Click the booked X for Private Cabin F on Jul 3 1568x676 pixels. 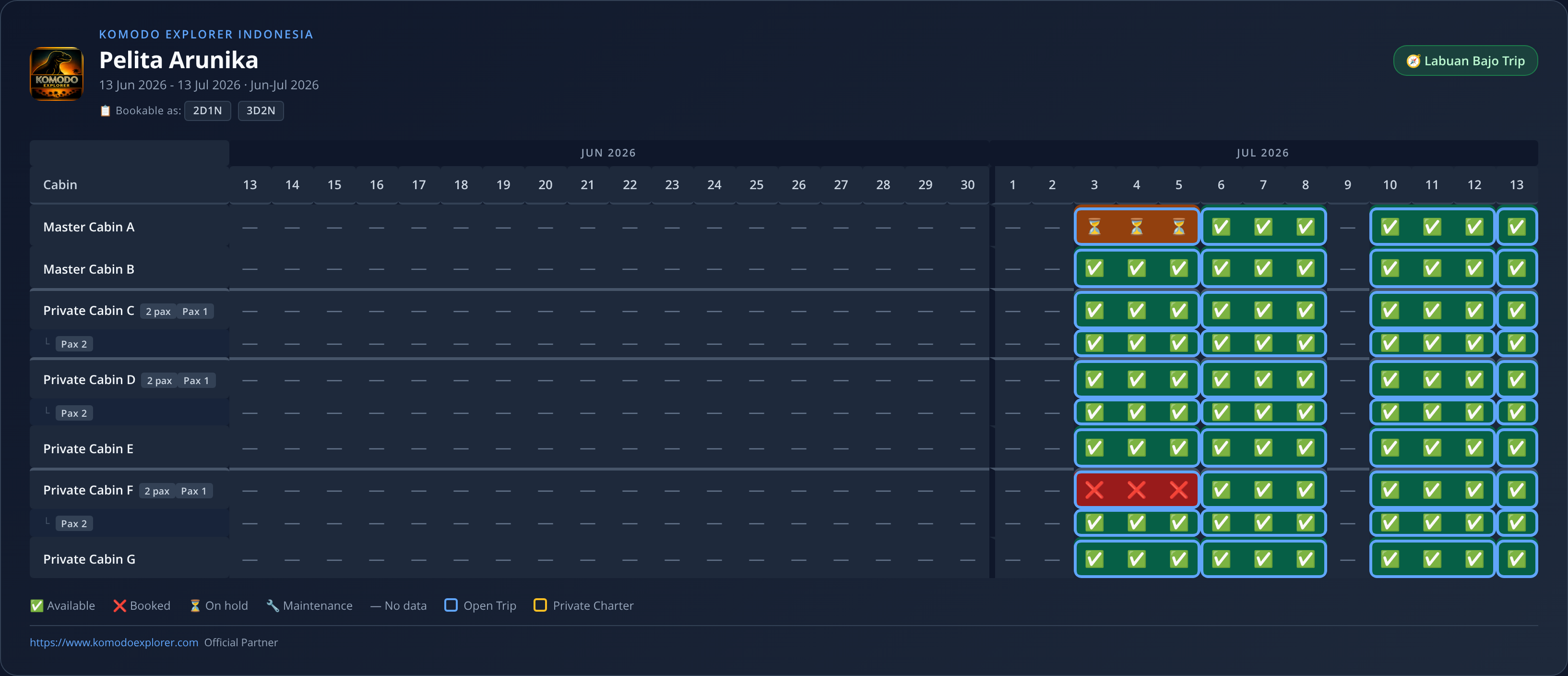coord(1094,490)
